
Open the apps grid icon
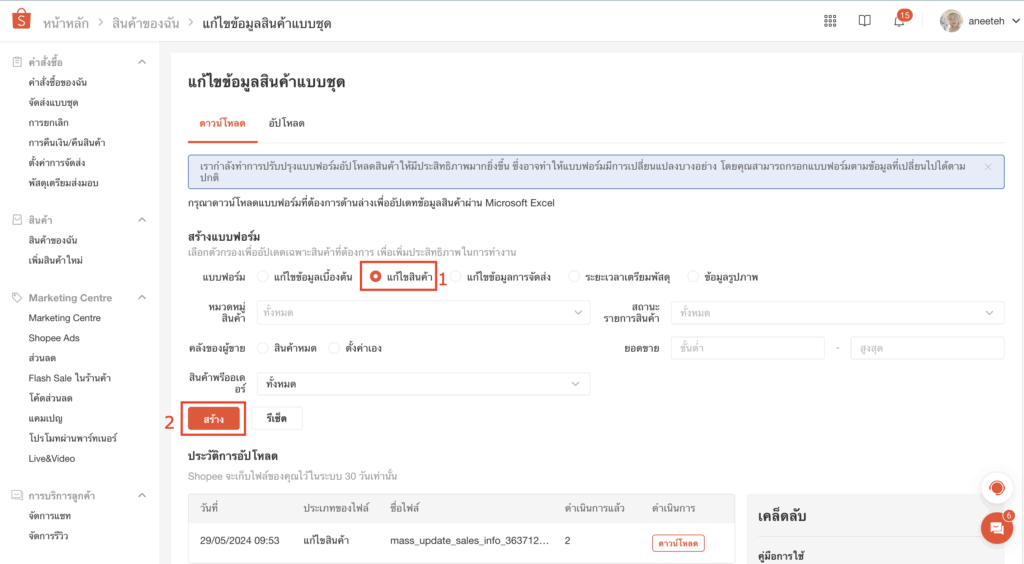tap(830, 21)
